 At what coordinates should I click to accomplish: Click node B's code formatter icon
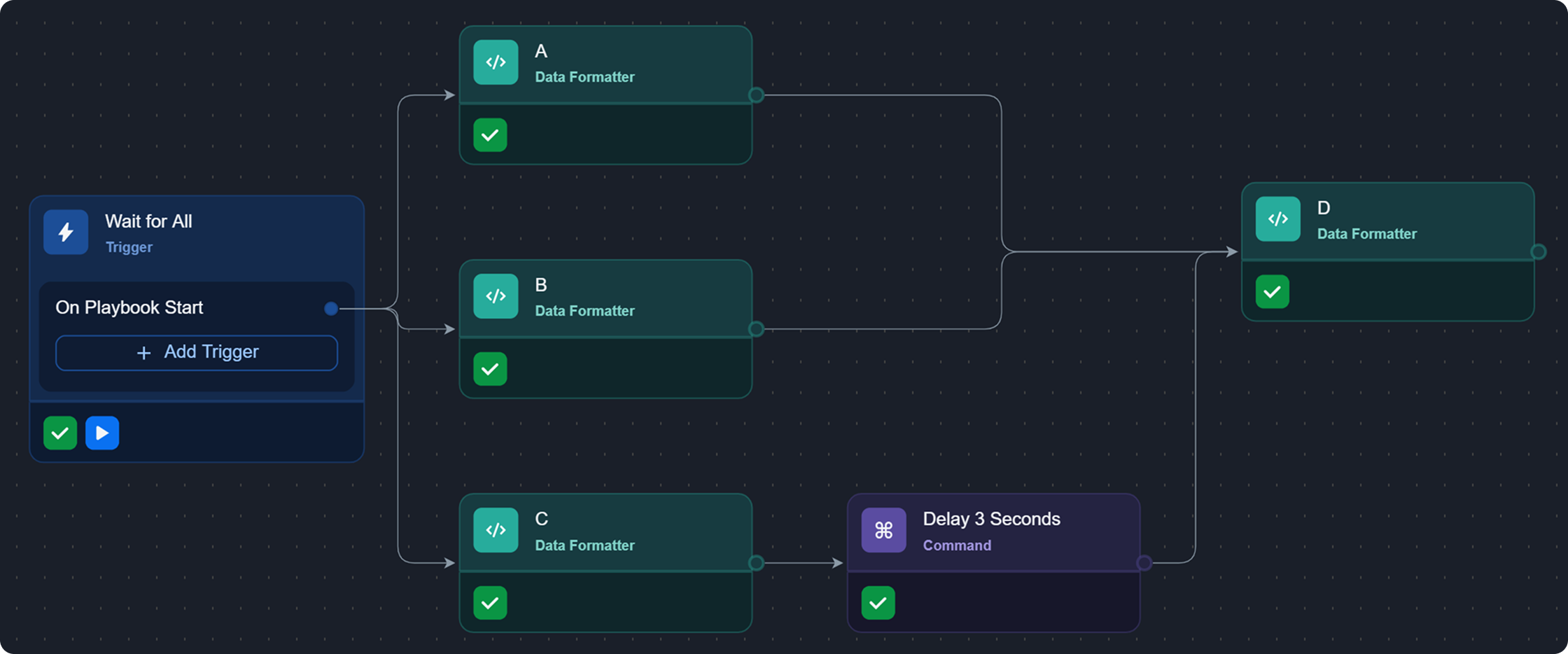click(496, 296)
